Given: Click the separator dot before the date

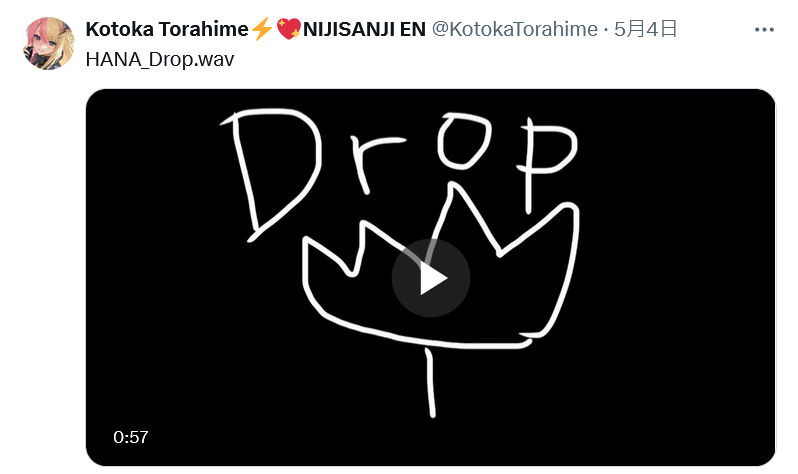Looking at the screenshot, I should tap(606, 31).
